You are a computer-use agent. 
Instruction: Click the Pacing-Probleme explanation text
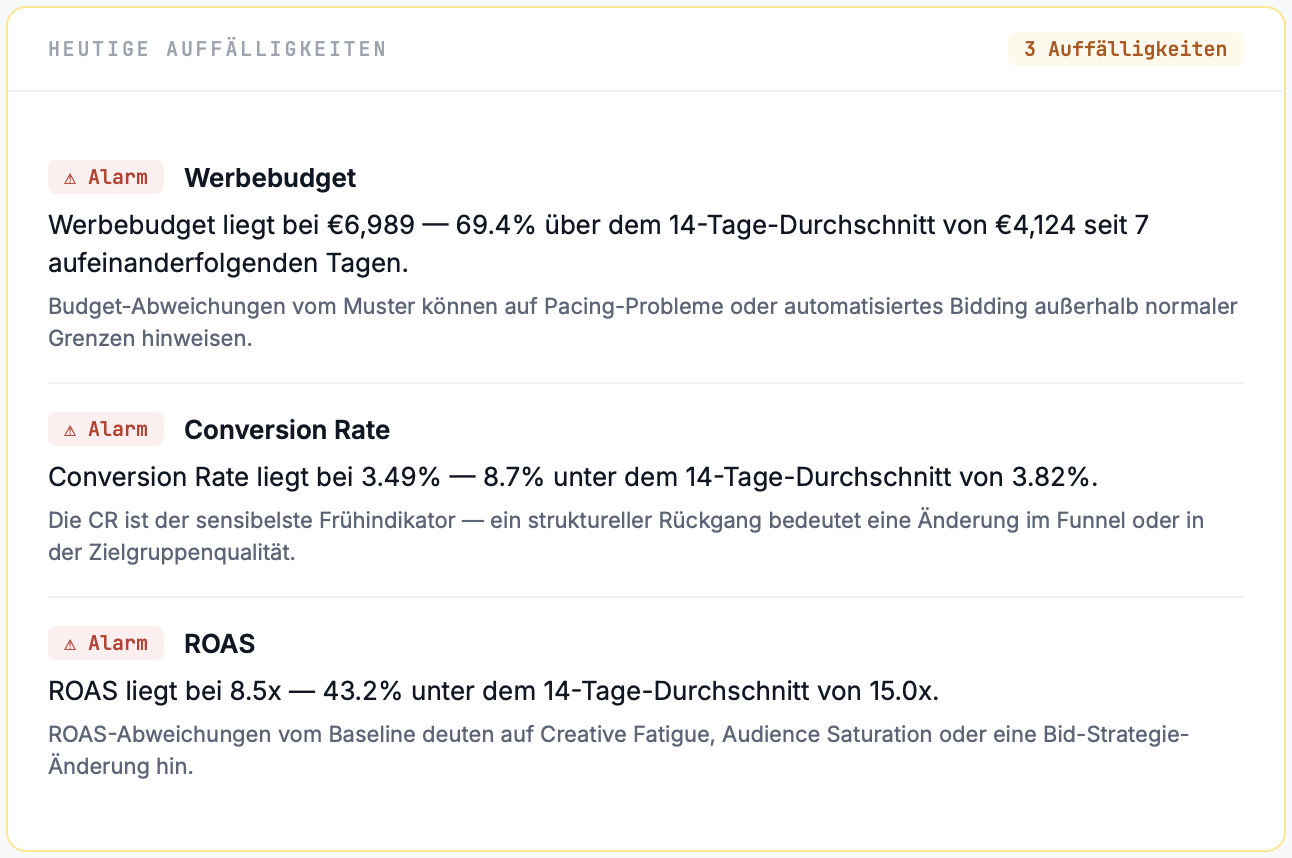tap(642, 306)
